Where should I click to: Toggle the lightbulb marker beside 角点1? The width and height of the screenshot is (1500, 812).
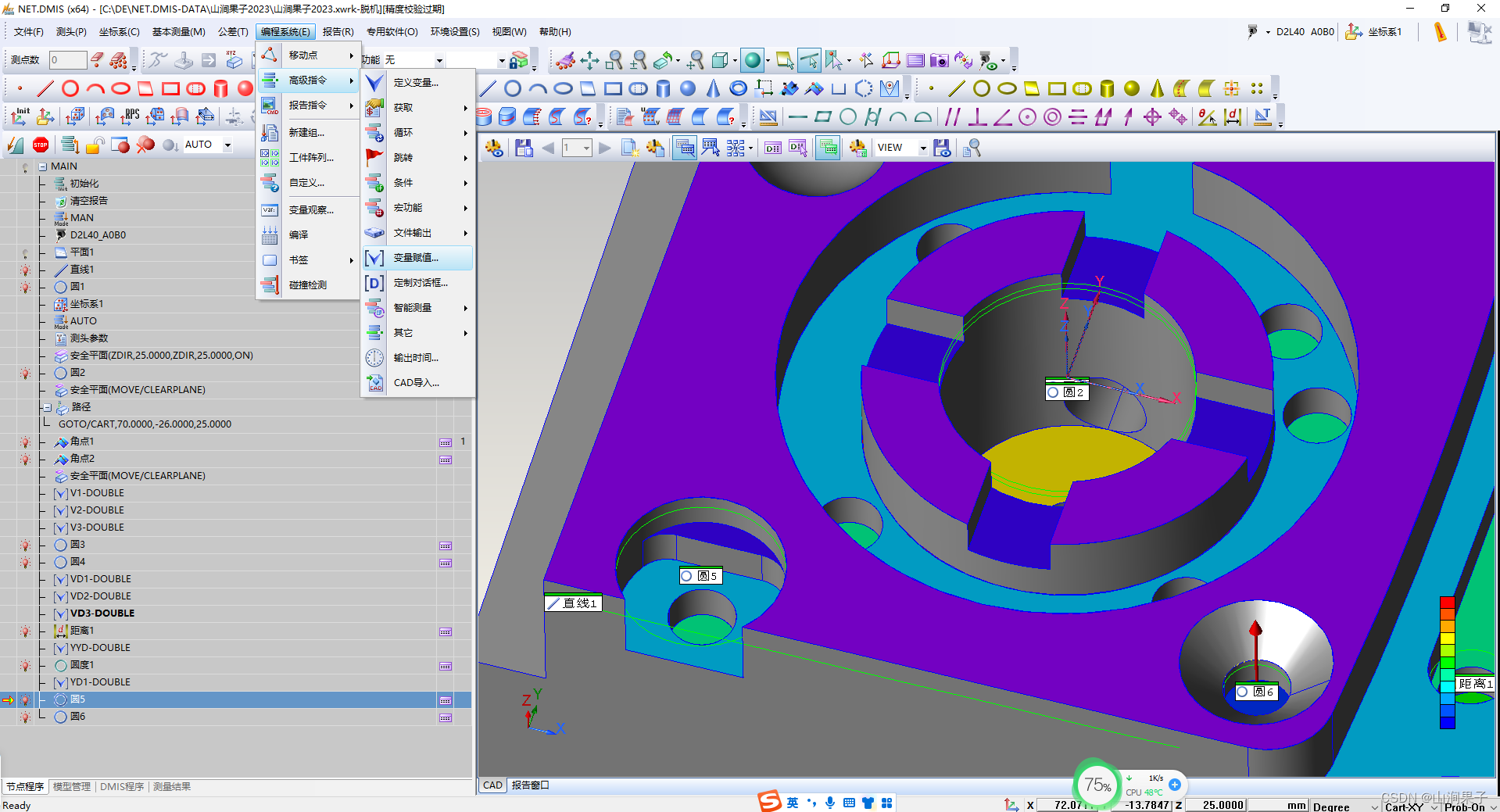point(25,442)
